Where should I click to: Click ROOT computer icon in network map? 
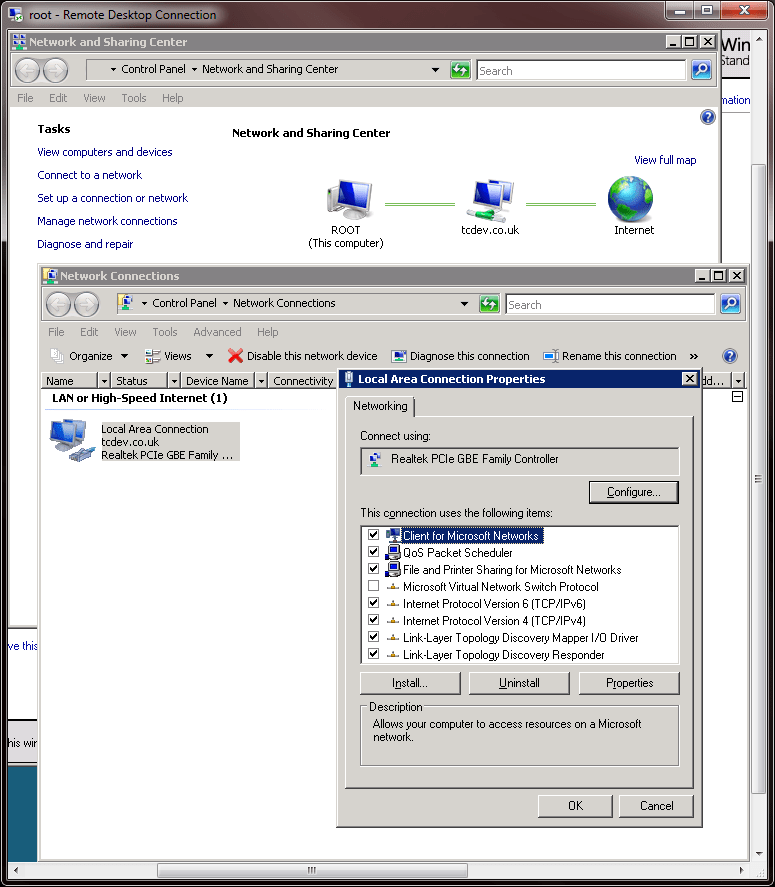click(x=349, y=200)
